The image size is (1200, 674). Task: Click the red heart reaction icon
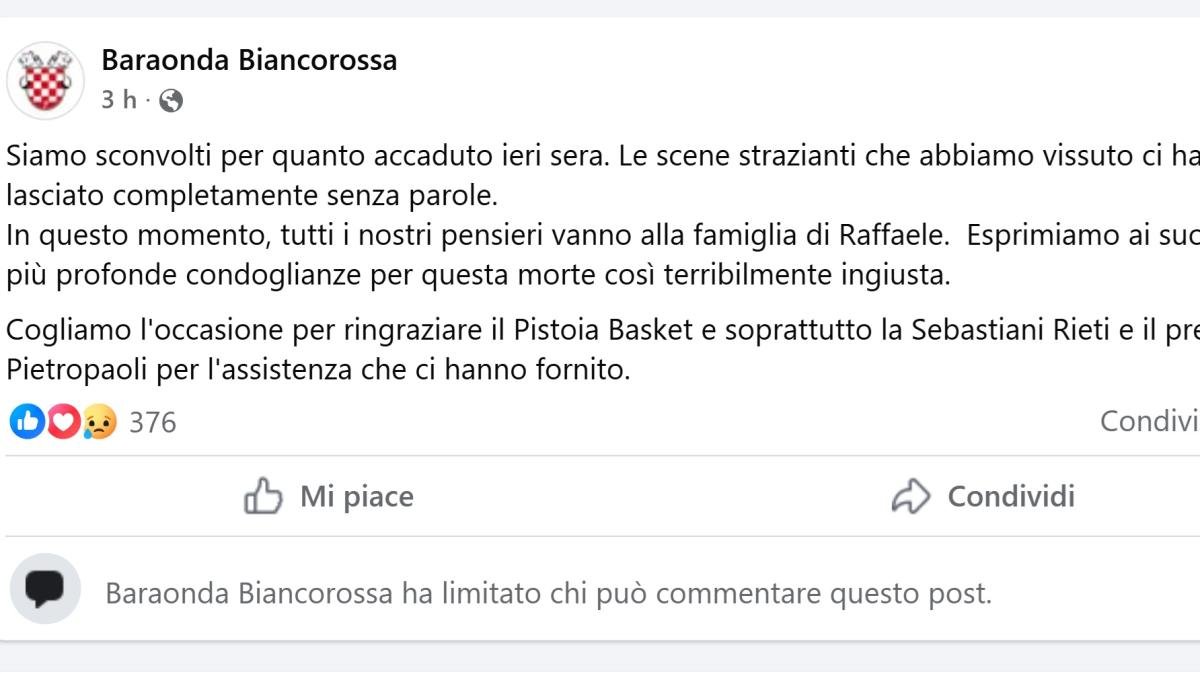[63, 422]
